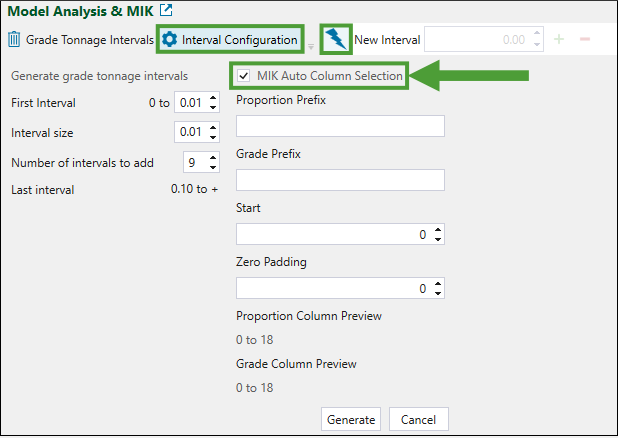Increase Number of intervals to add
This screenshot has width=618, height=438.
tap(214, 158)
